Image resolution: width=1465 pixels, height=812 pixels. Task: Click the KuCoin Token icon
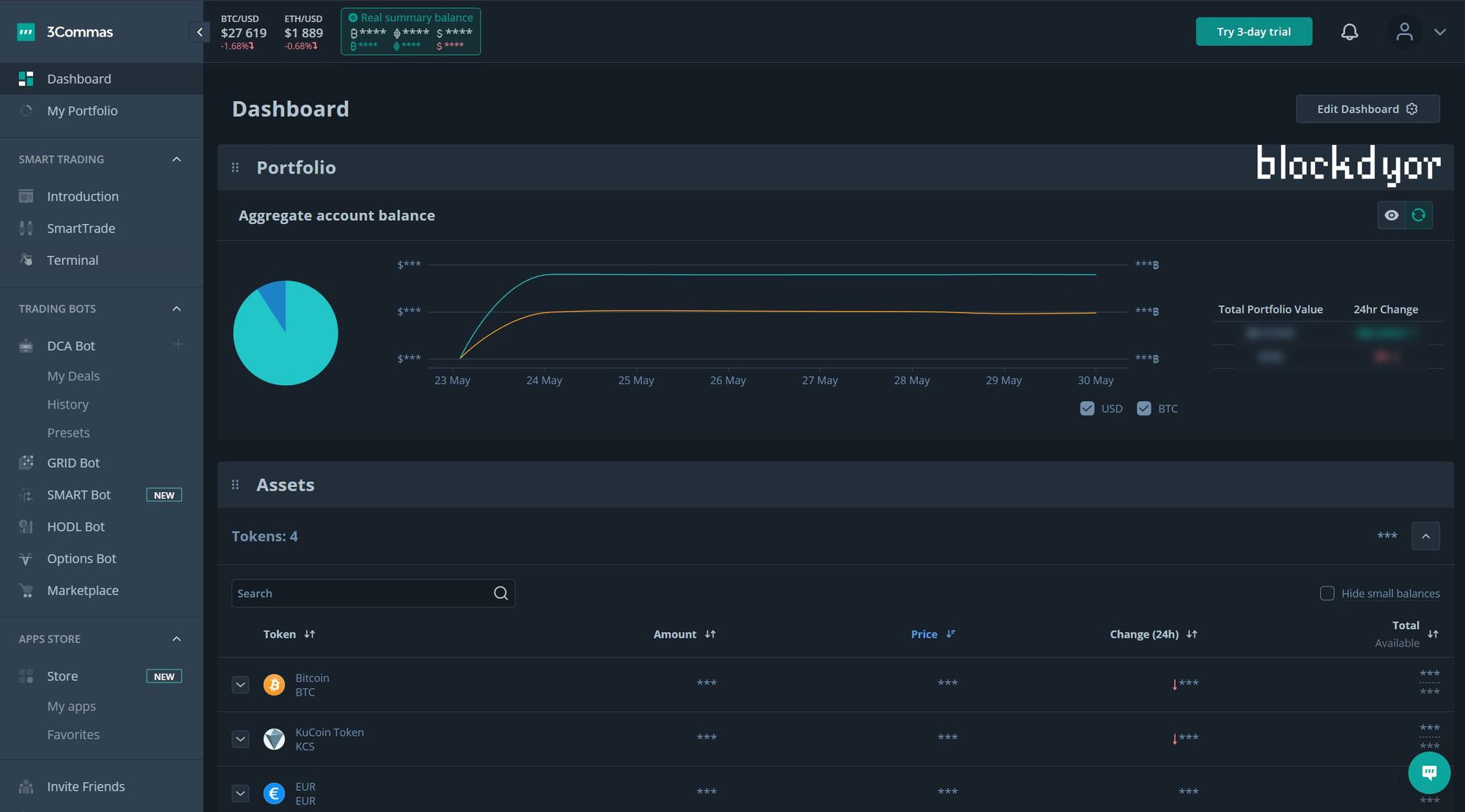(274, 739)
